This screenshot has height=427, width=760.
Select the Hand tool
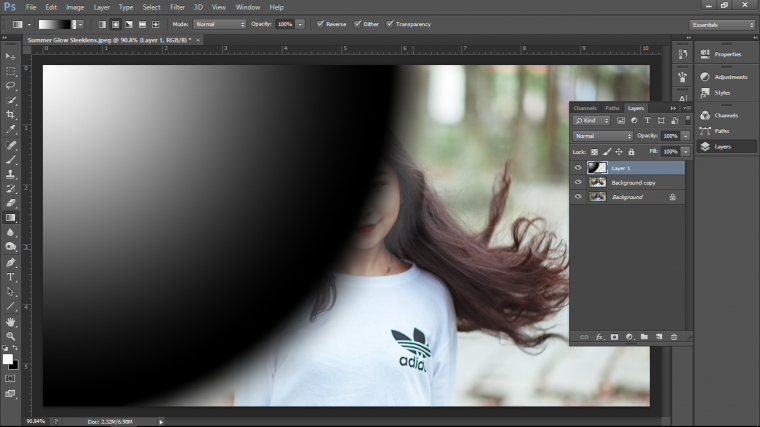coord(10,322)
